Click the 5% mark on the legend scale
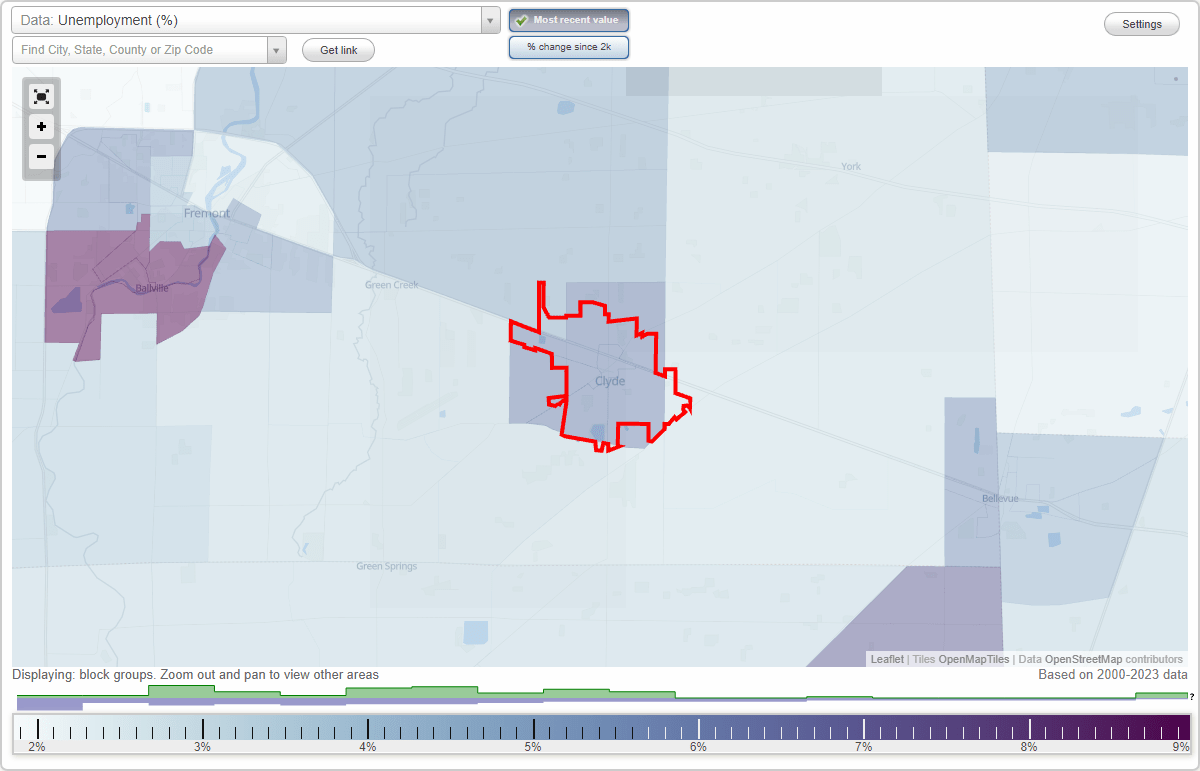The image size is (1200, 771). tap(533, 746)
